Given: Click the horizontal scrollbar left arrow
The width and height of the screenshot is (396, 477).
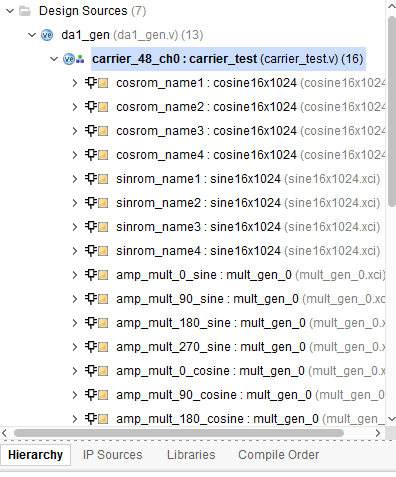Looking at the screenshot, I should (x=4, y=433).
